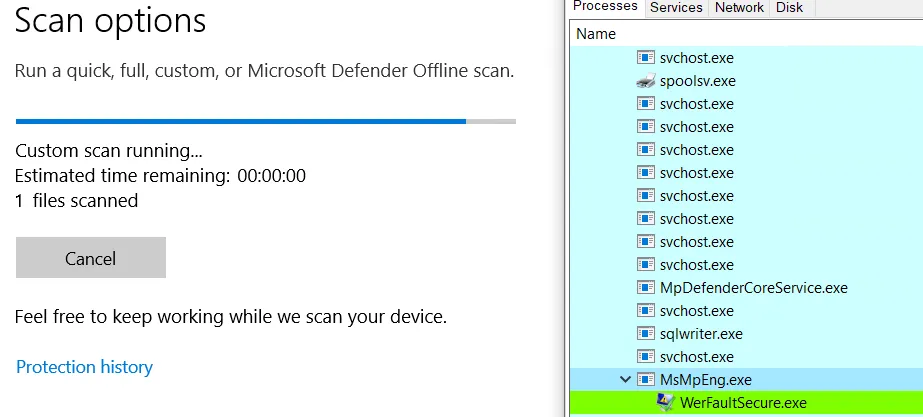Click the svchost.exe icon directly below sqlwriter.exe
This screenshot has height=417, width=923.
pyautogui.click(x=645, y=357)
